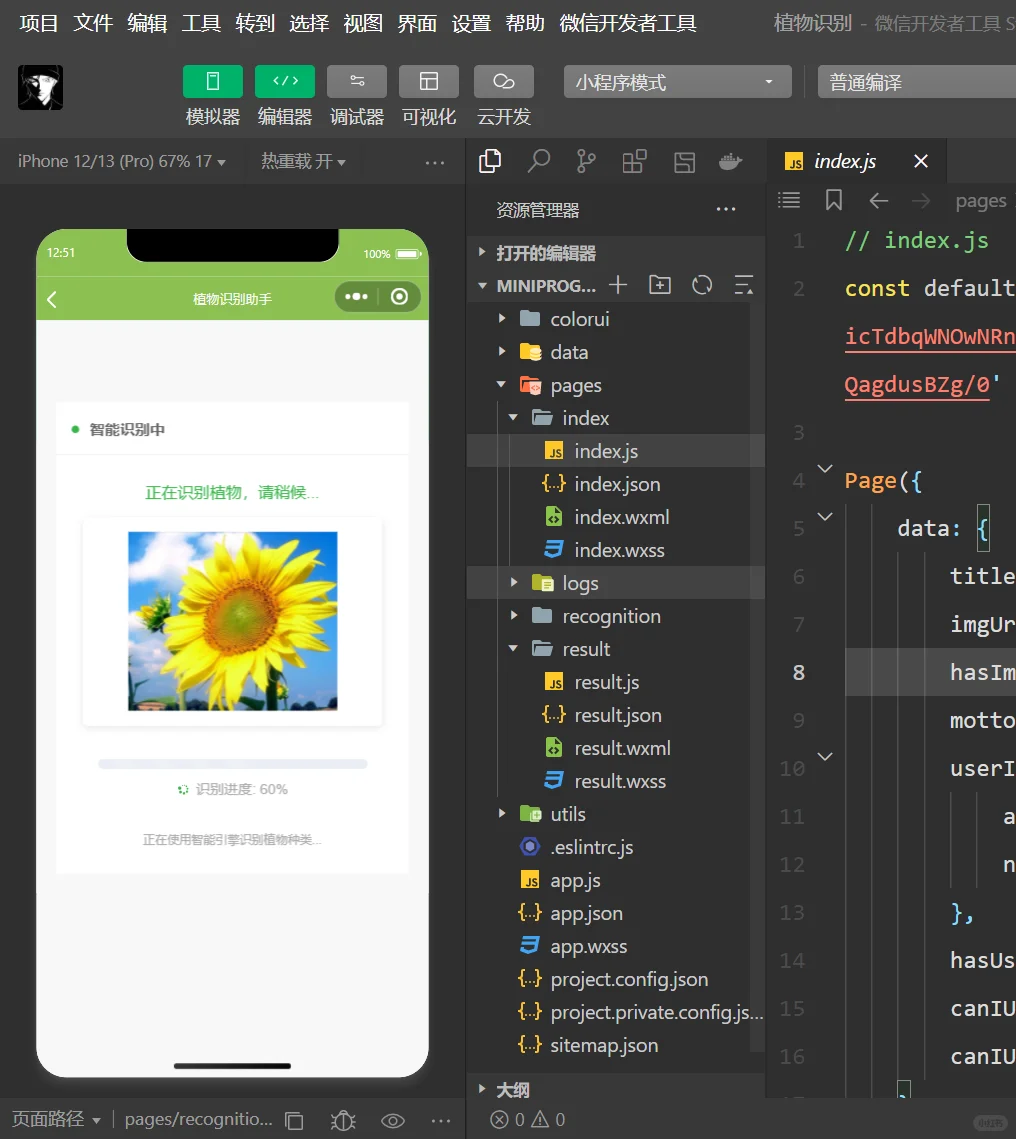Close mini program with capsule circle
Viewport: 1016px width, 1139px height.
click(399, 296)
